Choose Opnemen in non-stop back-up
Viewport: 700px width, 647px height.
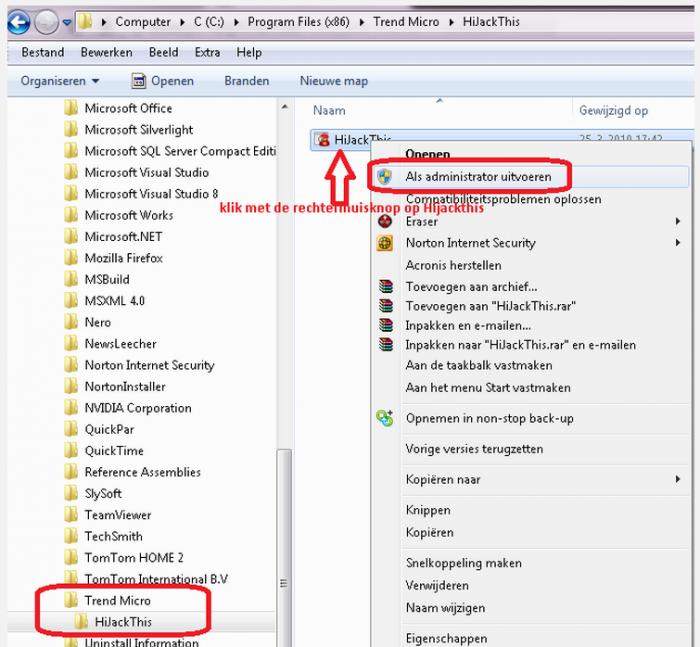click(490, 418)
